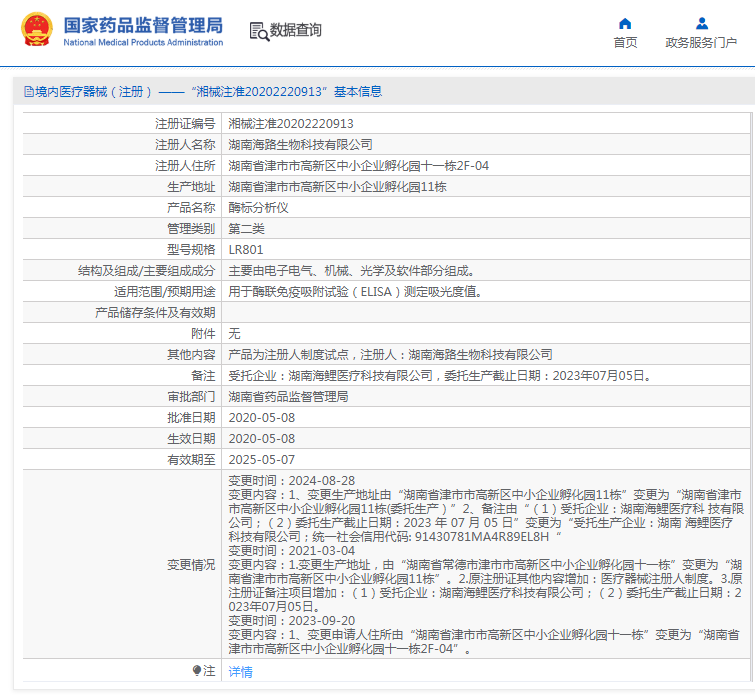Click 其他内容 value 产品为注册人制度试点

pyautogui.click(x=390, y=355)
